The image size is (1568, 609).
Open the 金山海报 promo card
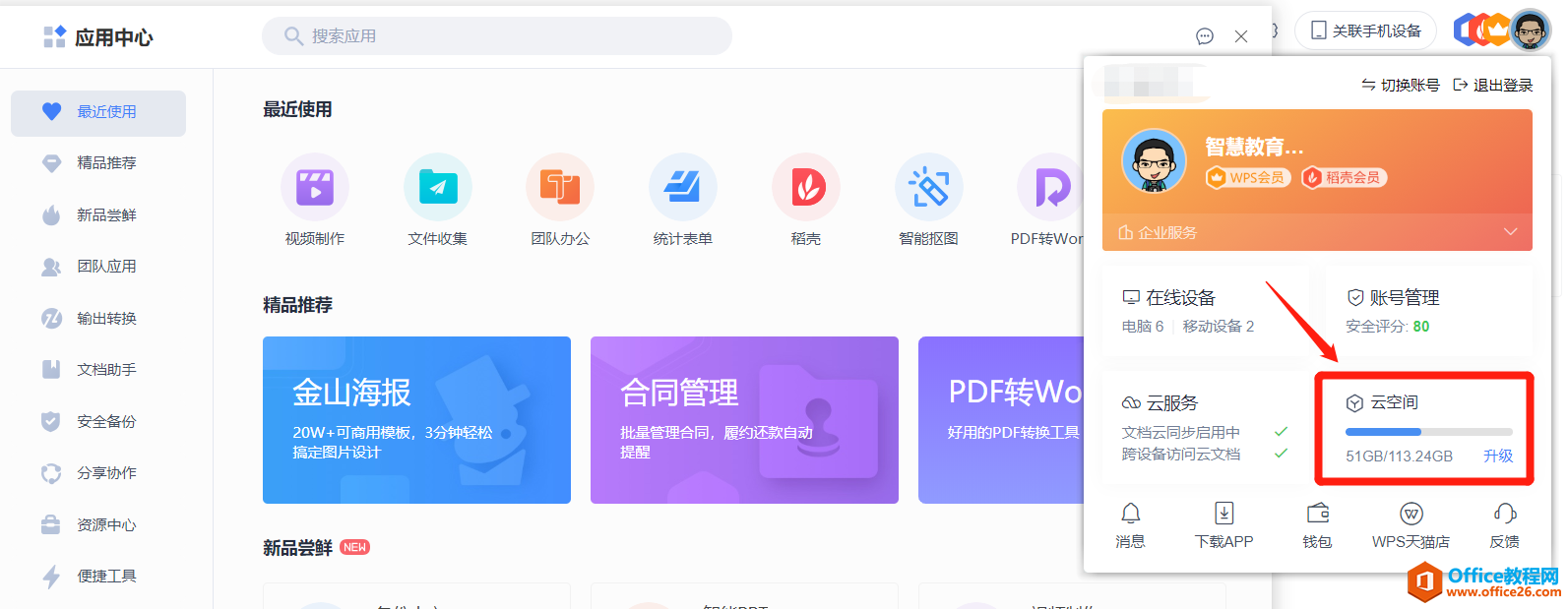(416, 420)
